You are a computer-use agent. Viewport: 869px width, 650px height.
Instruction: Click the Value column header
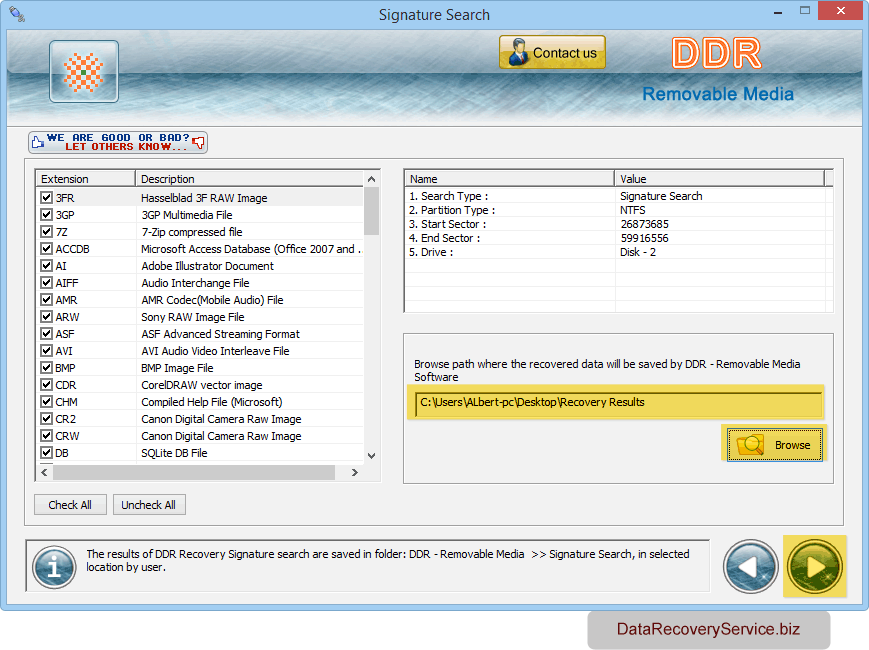point(719,178)
